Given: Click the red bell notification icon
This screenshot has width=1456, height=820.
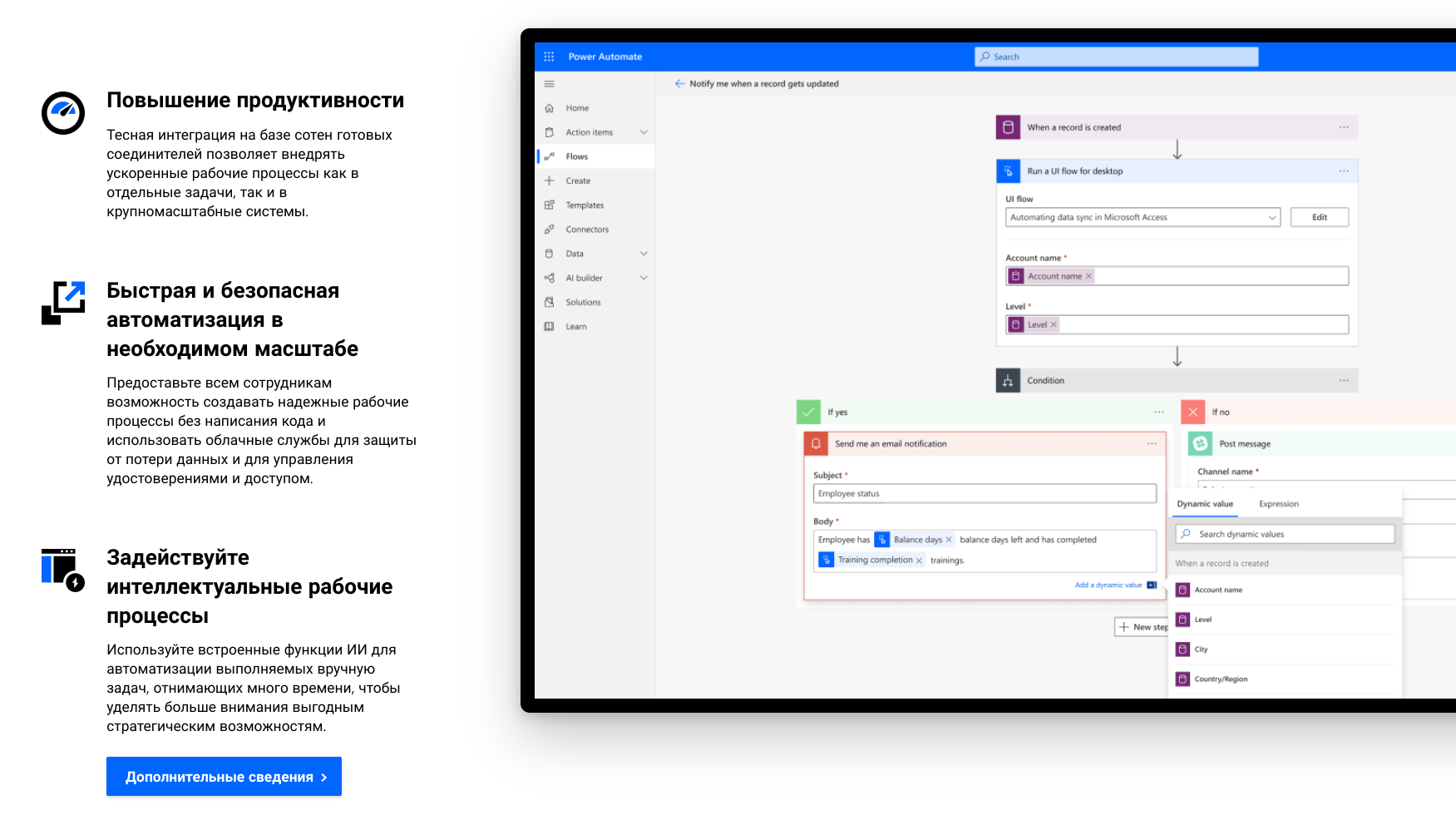Looking at the screenshot, I should pos(816,444).
